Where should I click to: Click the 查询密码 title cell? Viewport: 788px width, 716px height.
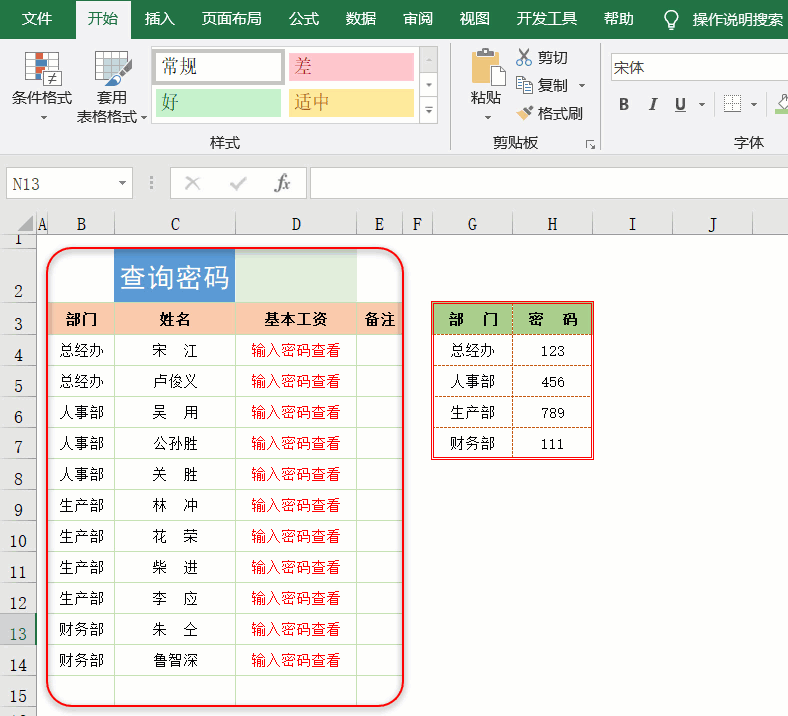click(174, 276)
